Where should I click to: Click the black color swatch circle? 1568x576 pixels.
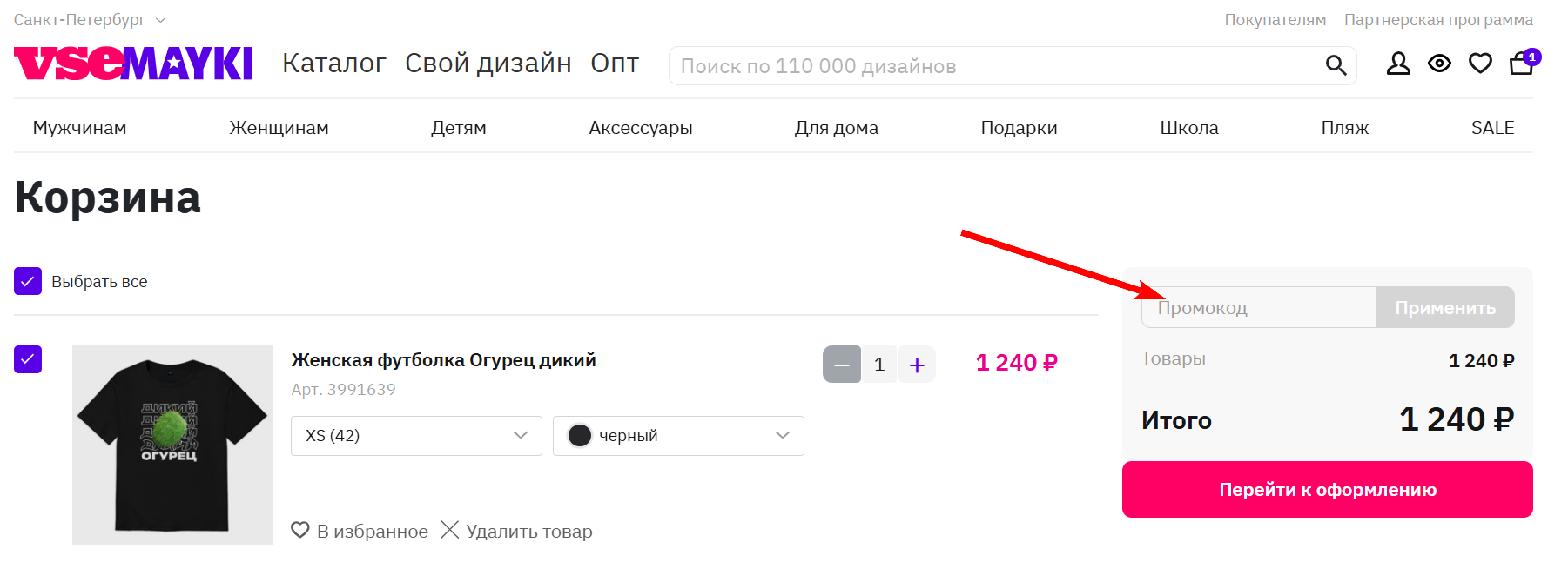pyautogui.click(x=579, y=435)
